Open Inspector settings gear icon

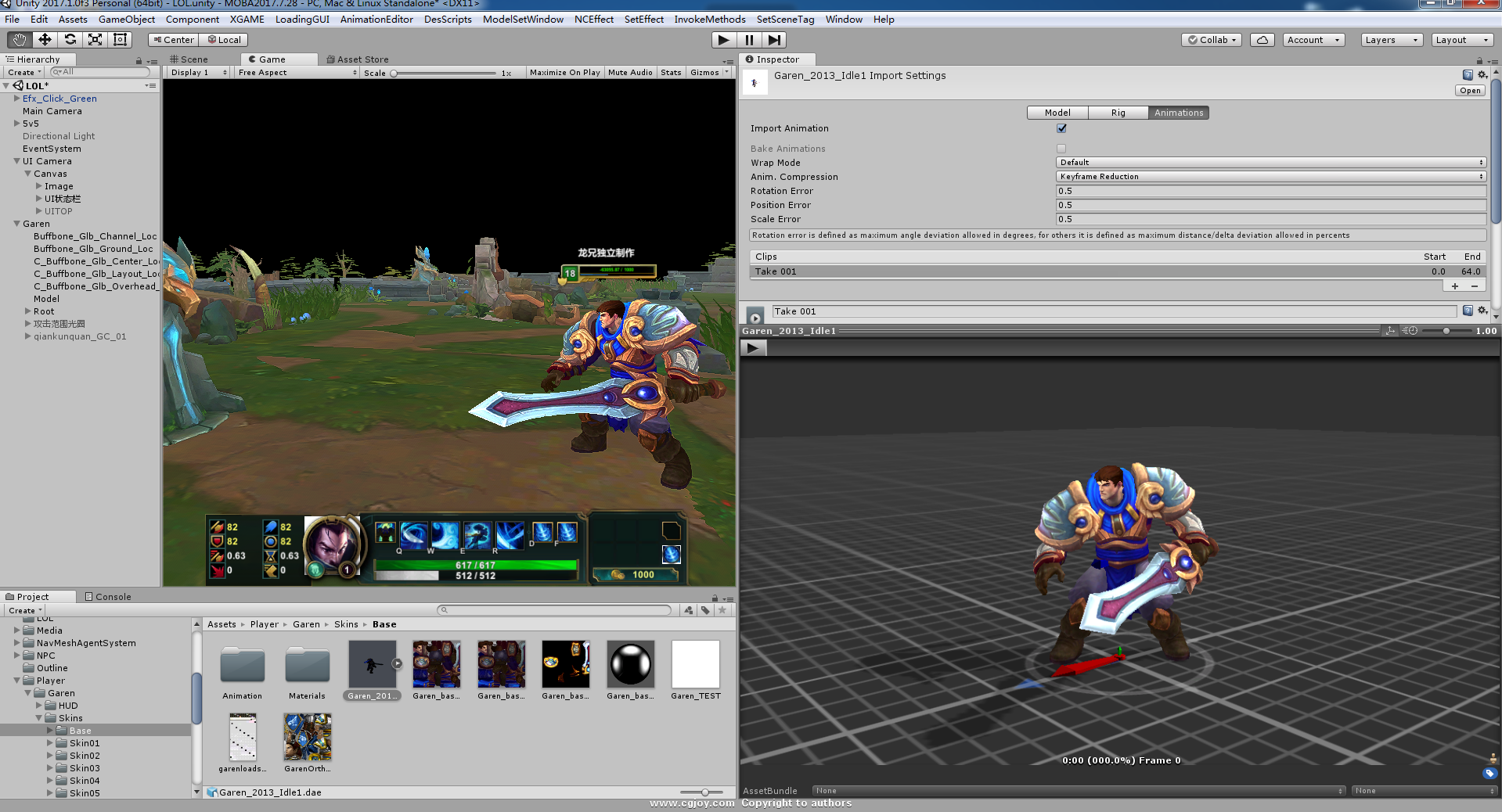pos(1482,75)
